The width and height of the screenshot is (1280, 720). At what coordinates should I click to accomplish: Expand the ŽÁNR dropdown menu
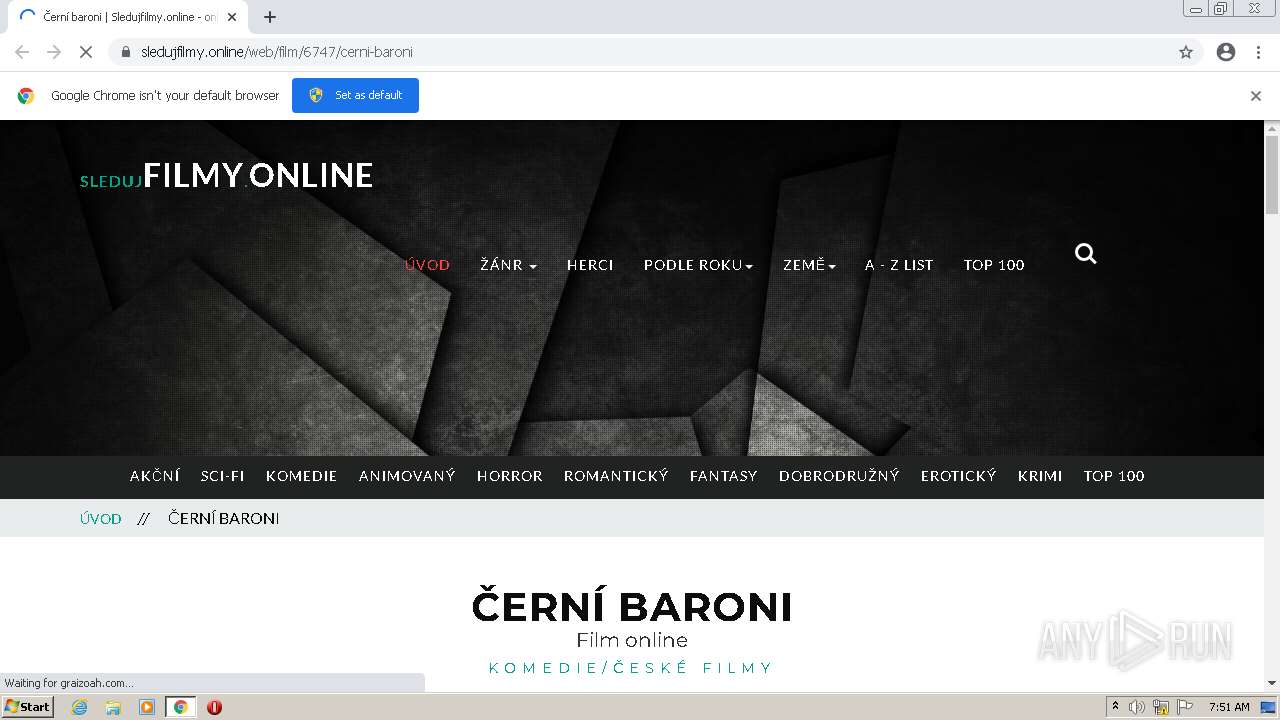508,265
